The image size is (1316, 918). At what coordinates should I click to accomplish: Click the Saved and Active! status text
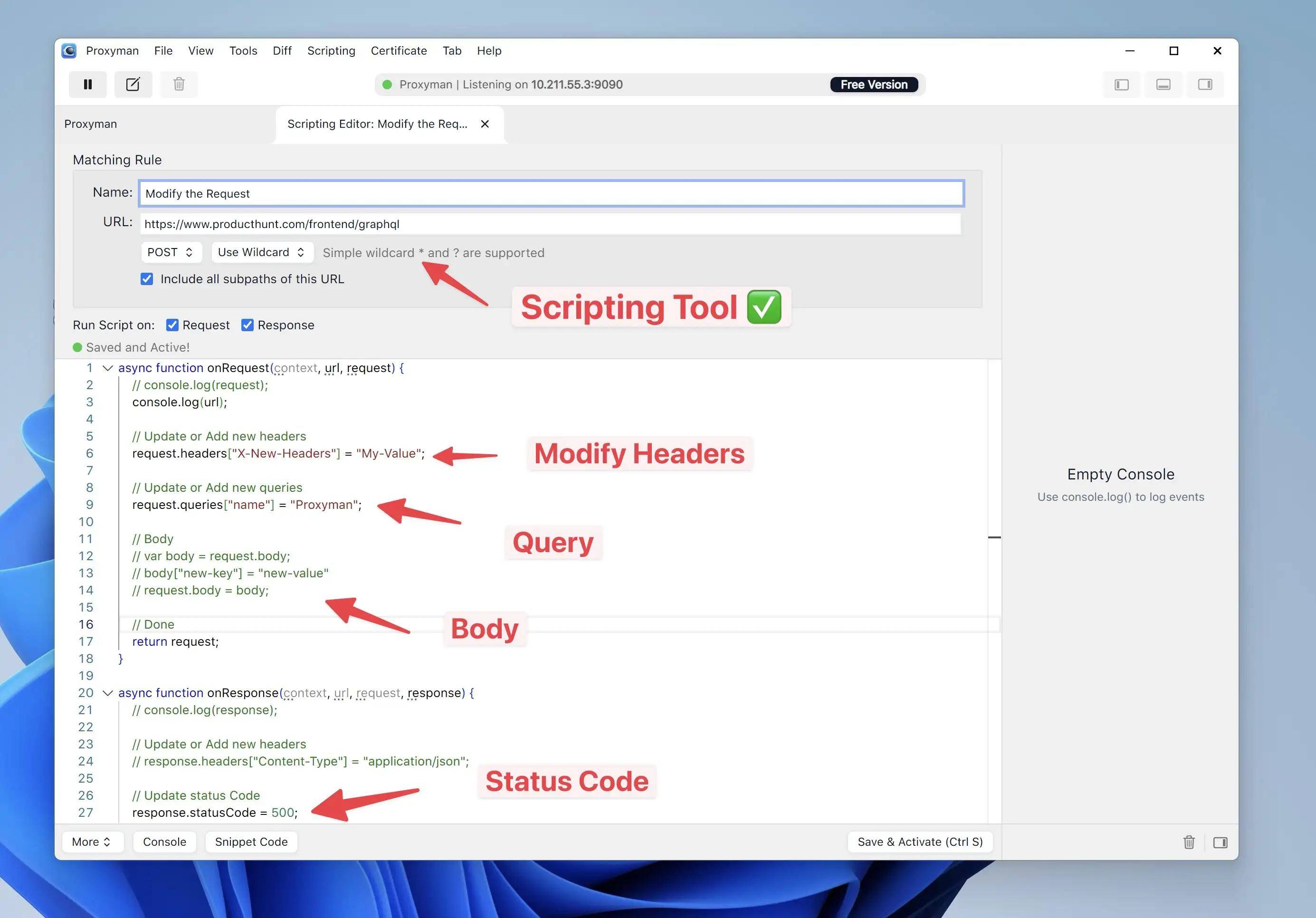(138, 347)
